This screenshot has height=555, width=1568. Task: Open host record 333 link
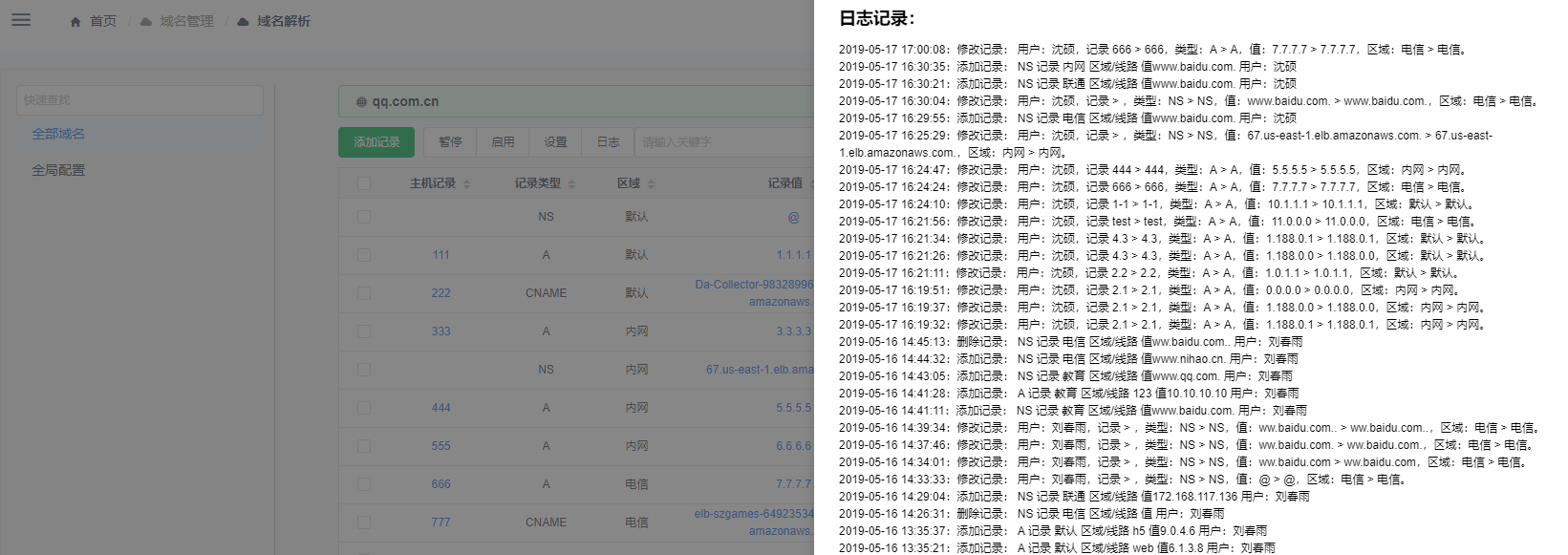click(440, 331)
